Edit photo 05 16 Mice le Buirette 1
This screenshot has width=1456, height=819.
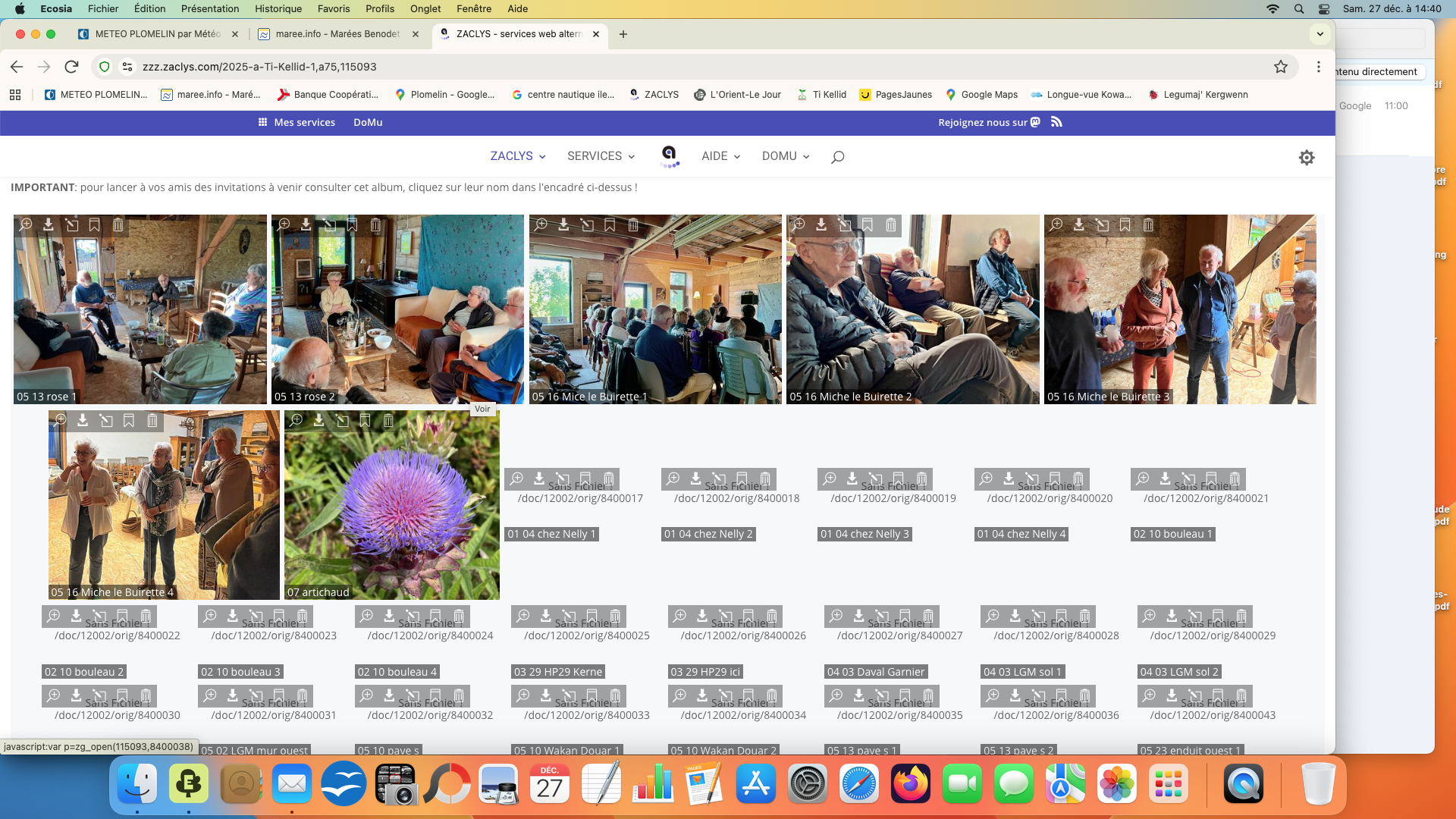pyautogui.click(x=587, y=224)
